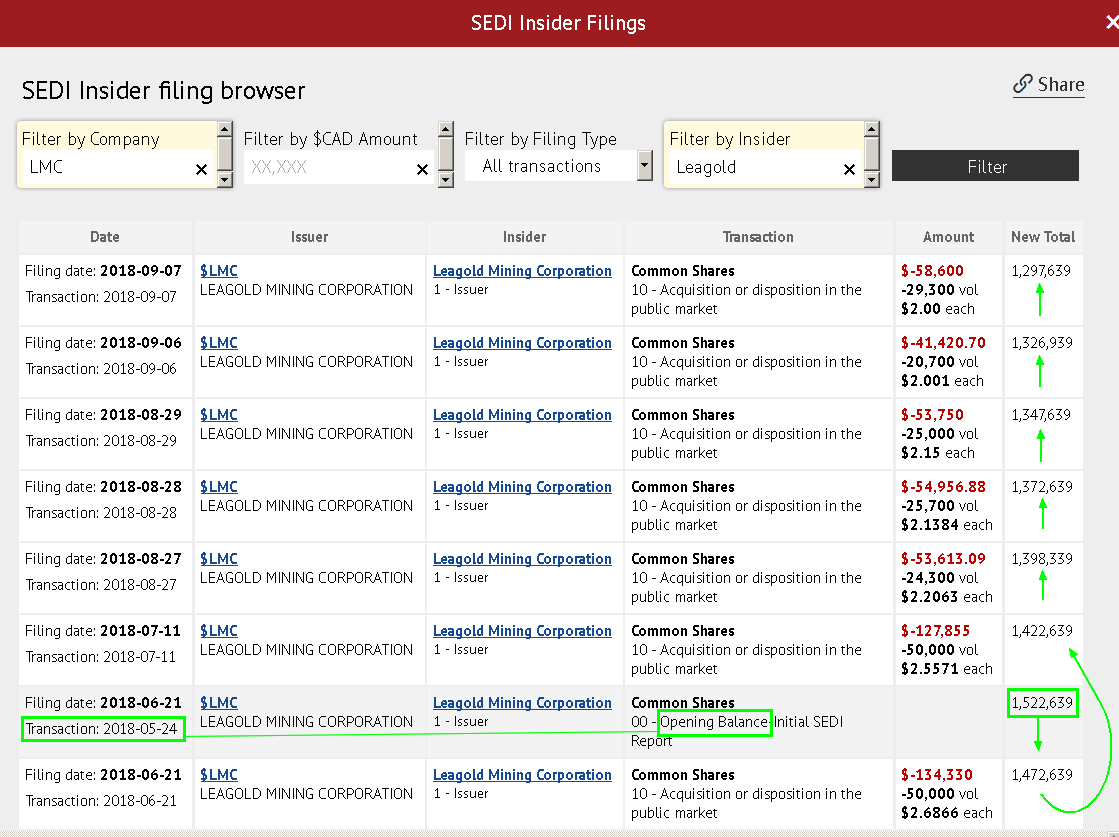
Task: Click Transaction: 2018-05-24 text
Action: 101,729
